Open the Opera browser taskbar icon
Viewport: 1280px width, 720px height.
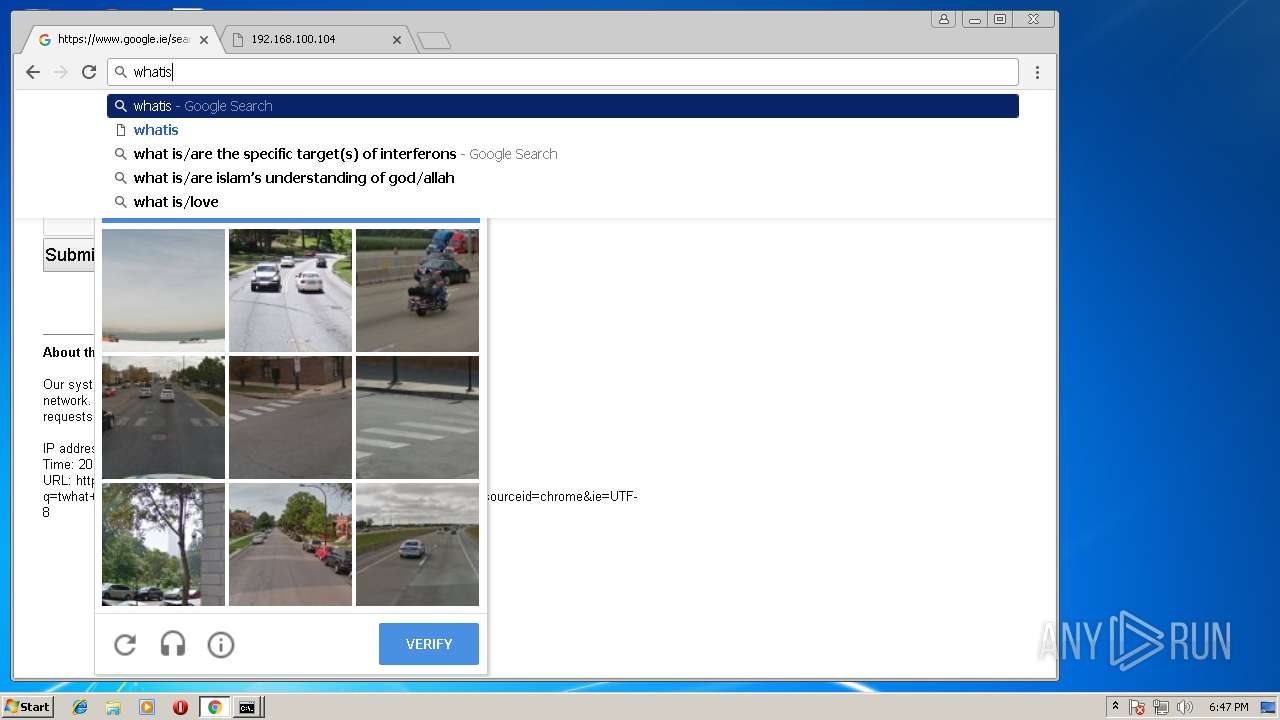coord(180,707)
